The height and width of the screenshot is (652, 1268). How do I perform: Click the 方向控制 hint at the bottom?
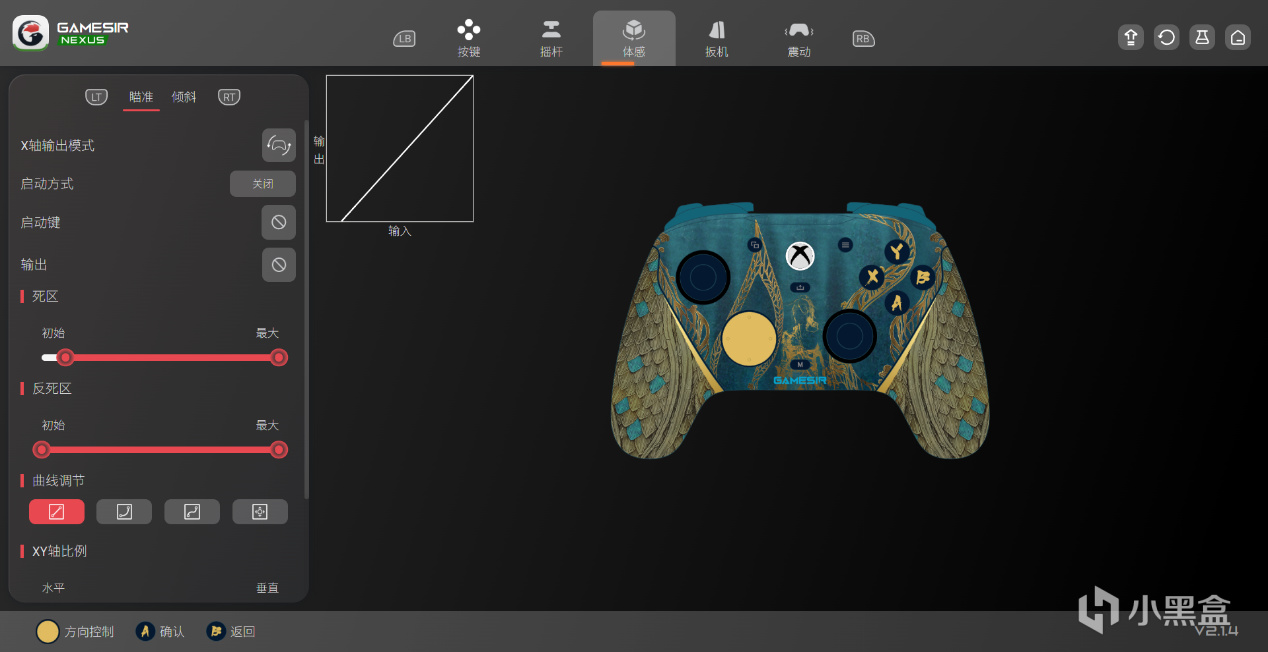tap(75, 632)
